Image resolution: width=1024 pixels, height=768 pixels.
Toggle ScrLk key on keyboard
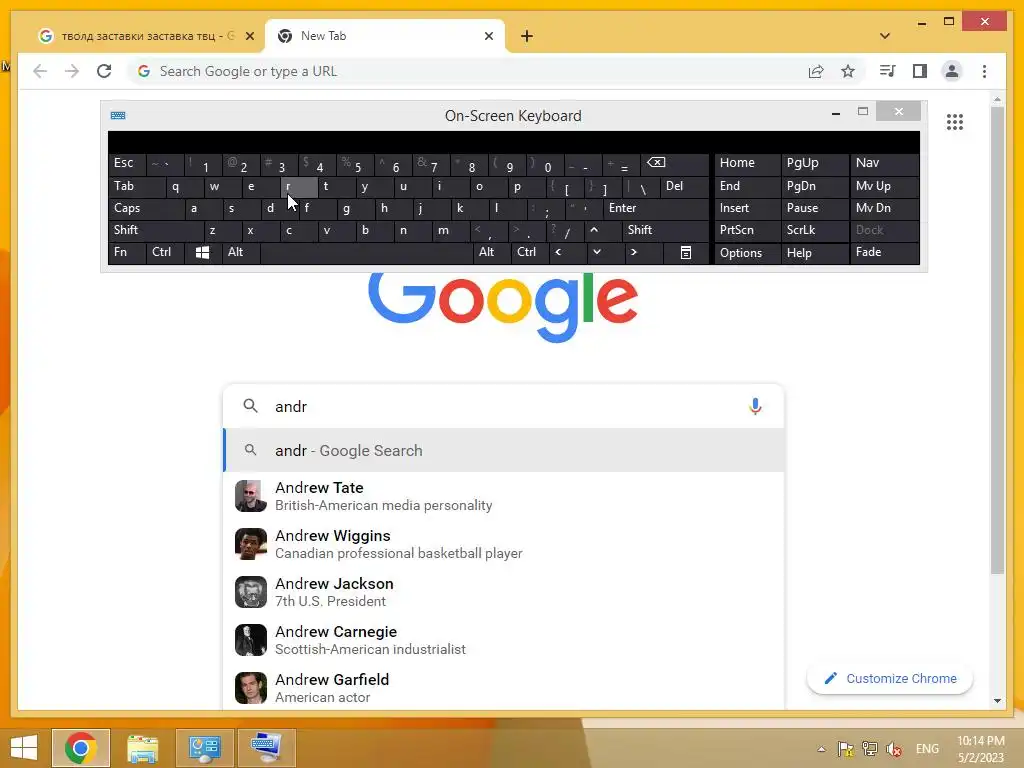tap(814, 231)
